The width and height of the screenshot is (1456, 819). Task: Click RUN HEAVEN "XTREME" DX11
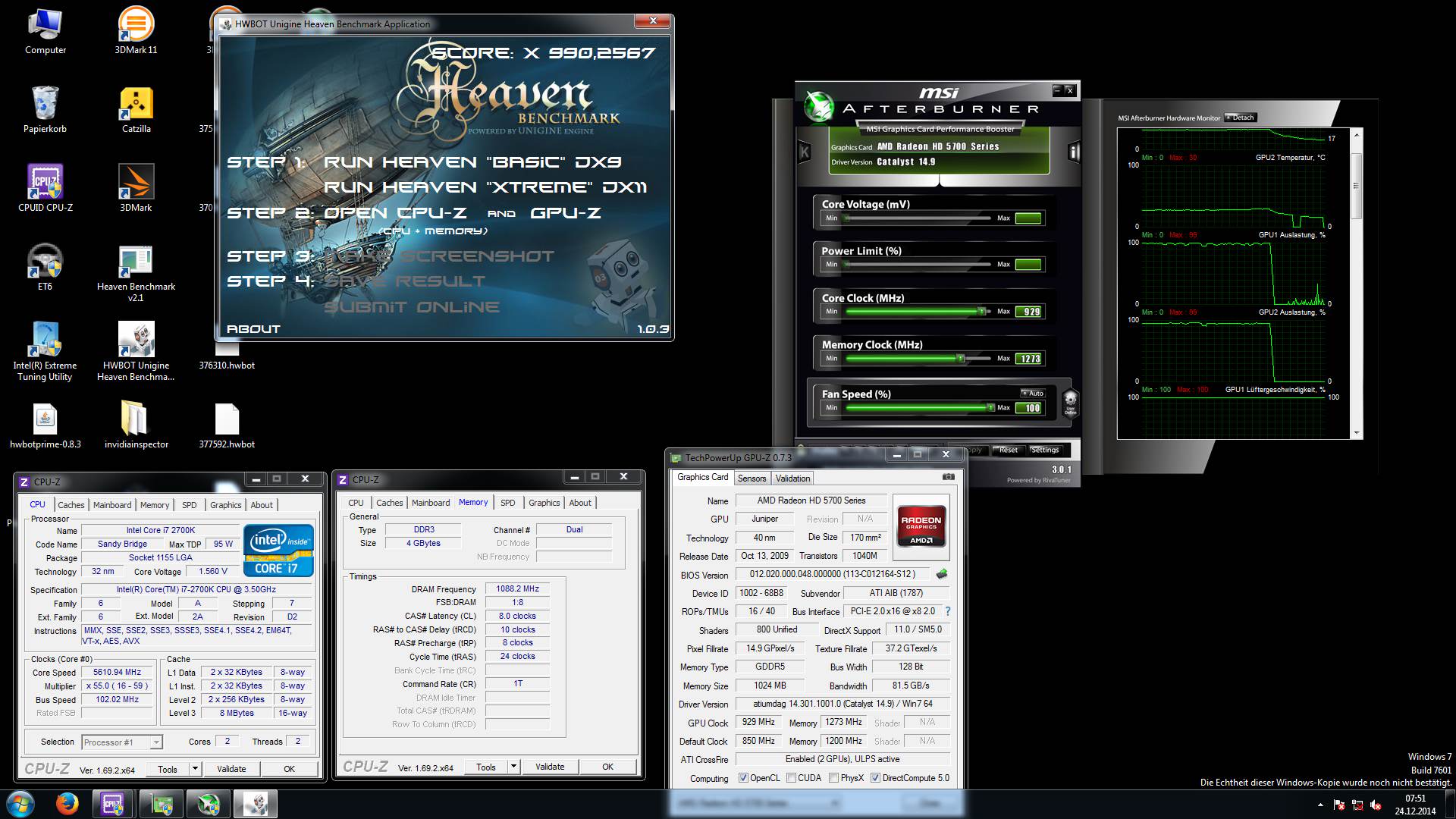[485, 187]
